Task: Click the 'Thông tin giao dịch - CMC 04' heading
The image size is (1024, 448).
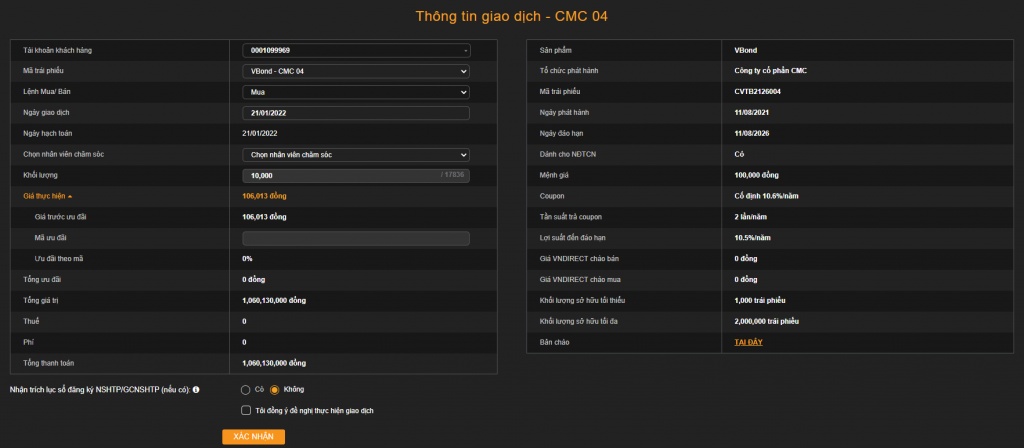Action: [x=511, y=16]
